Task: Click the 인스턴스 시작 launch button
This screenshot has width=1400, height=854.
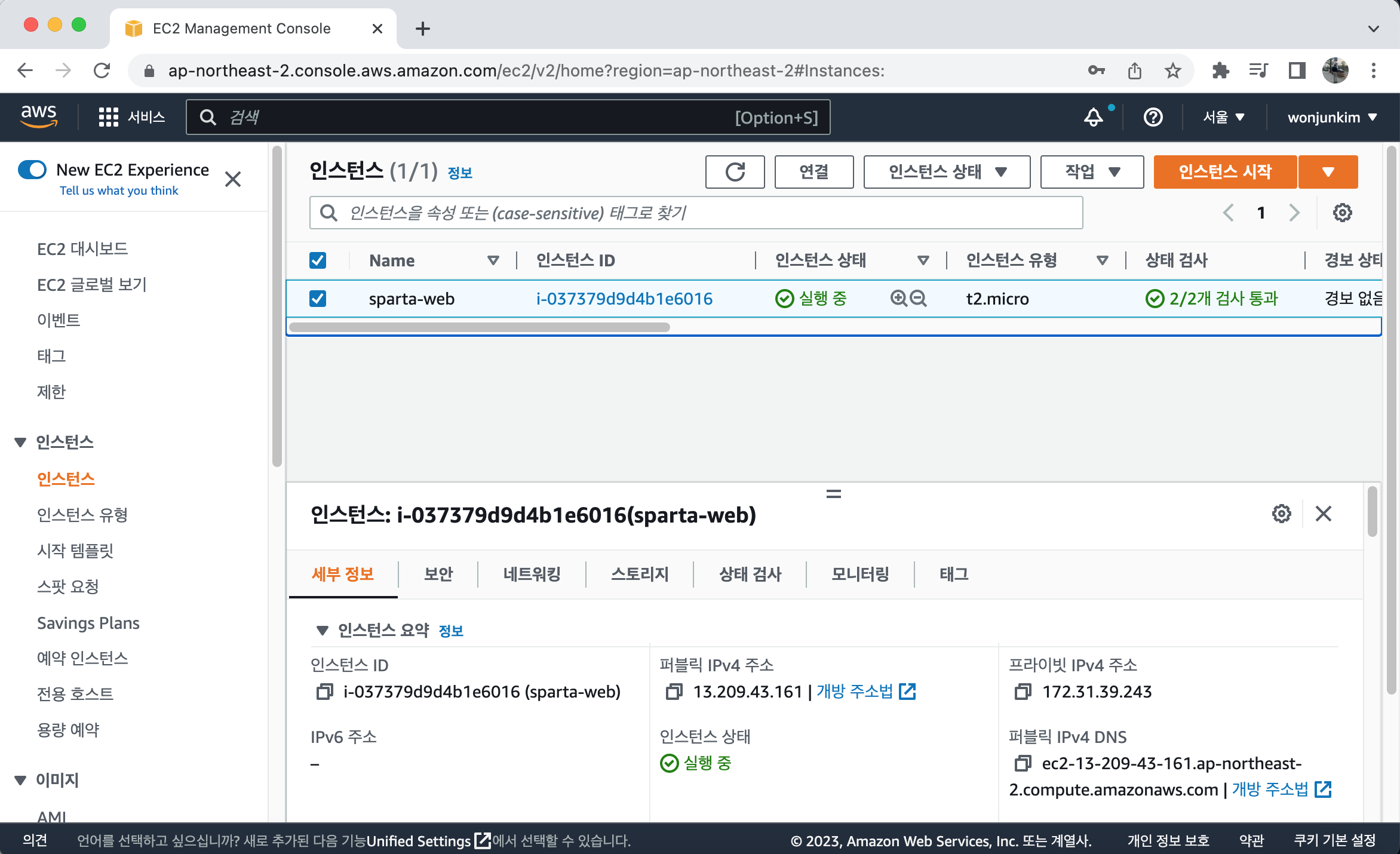Action: click(x=1225, y=172)
